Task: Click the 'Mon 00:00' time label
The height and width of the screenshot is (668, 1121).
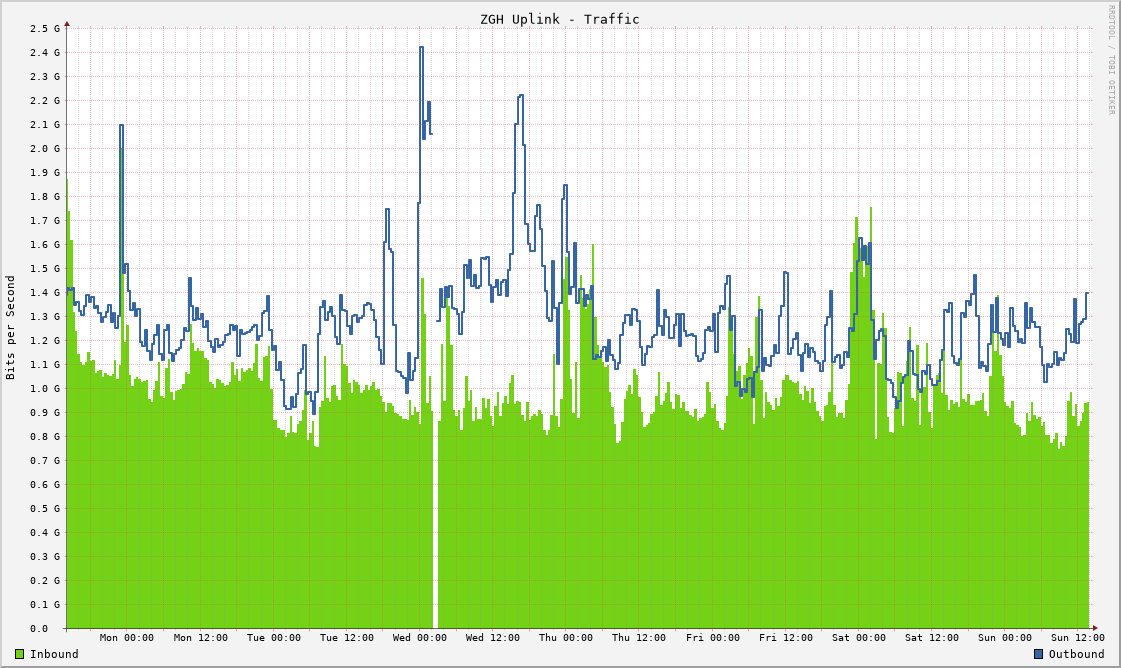Action: 127,637
